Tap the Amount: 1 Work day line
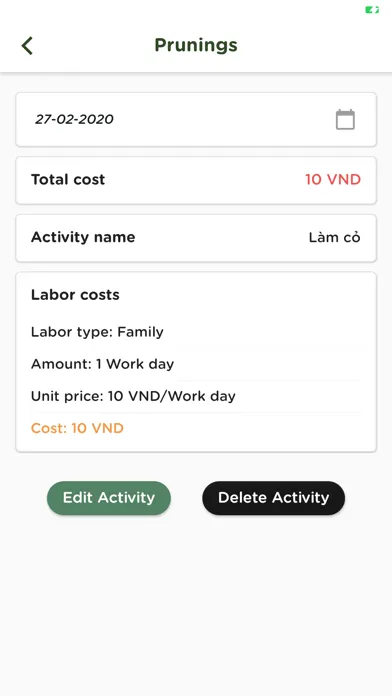The width and height of the screenshot is (392, 696). pos(103,364)
